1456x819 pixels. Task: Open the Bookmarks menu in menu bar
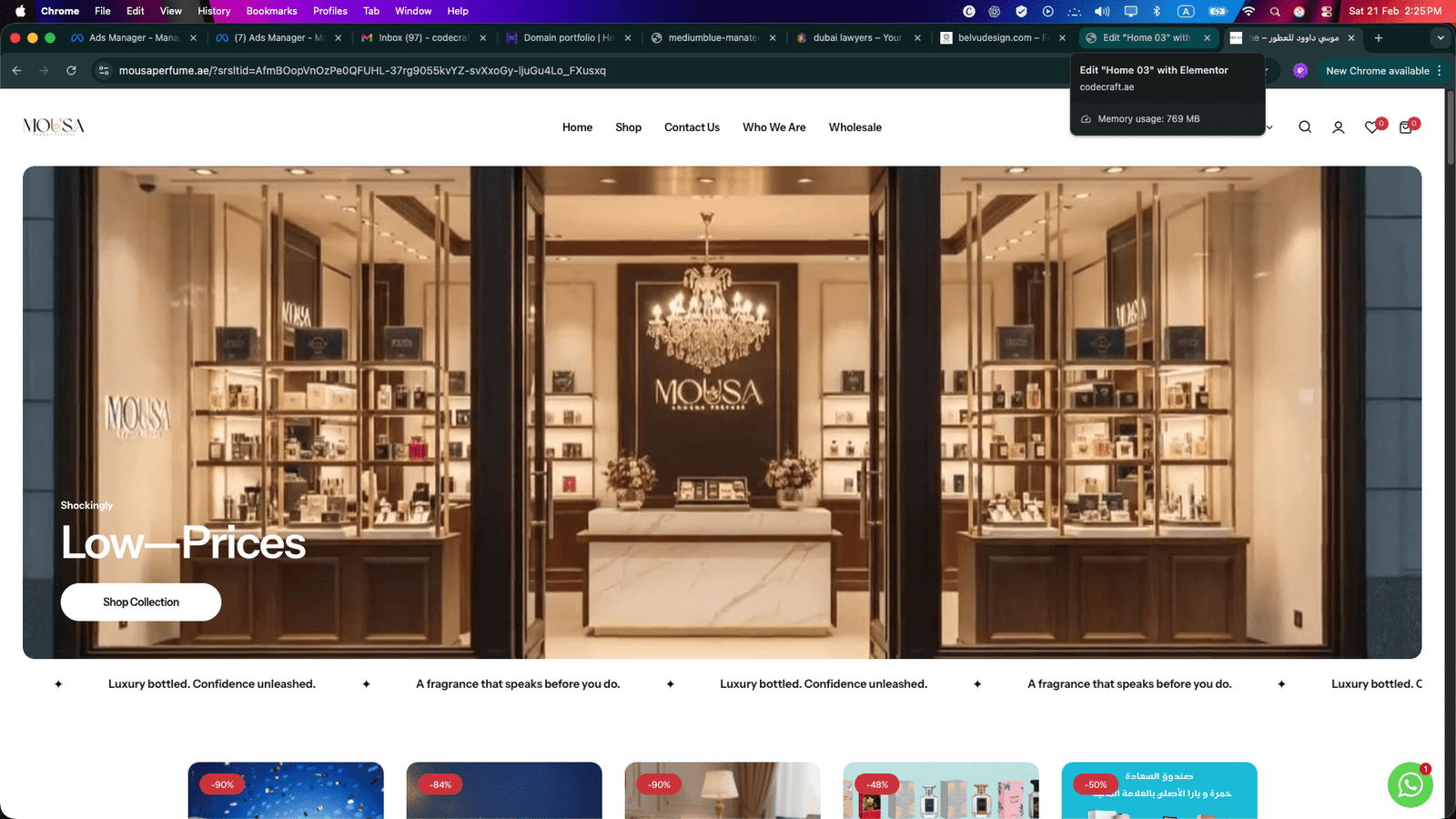click(x=271, y=11)
